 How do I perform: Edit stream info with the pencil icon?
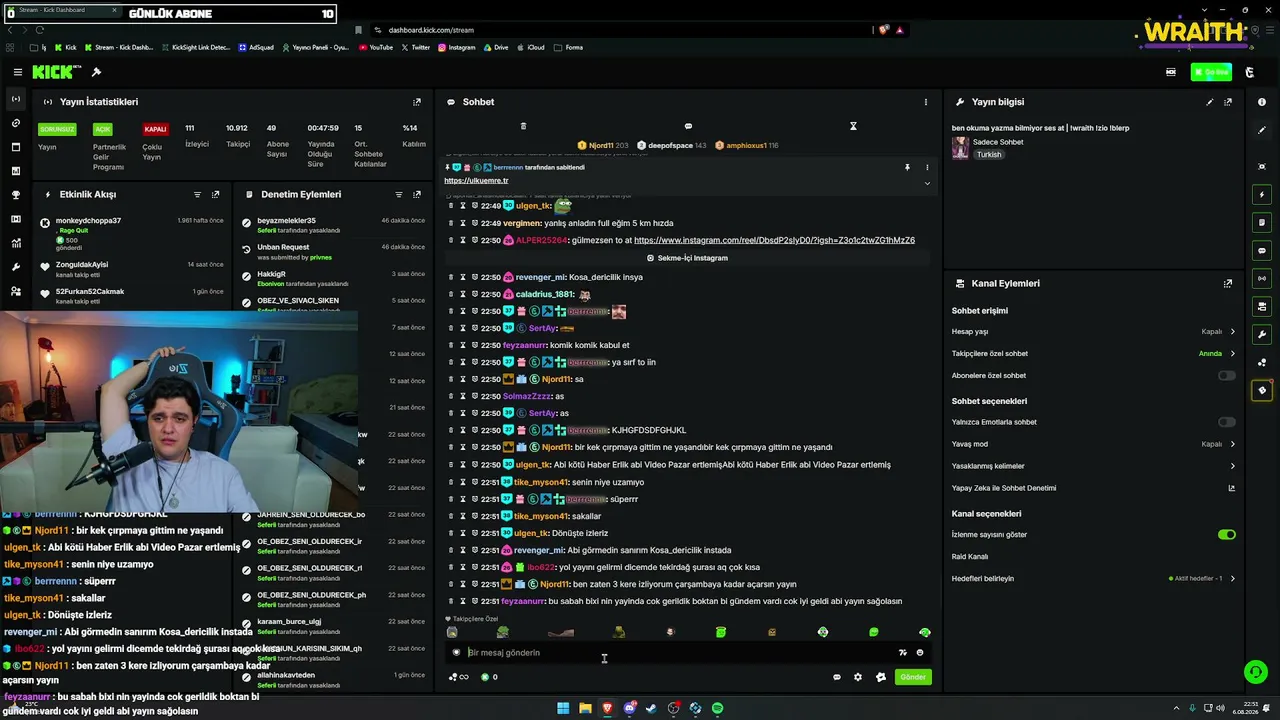[x=1210, y=102]
